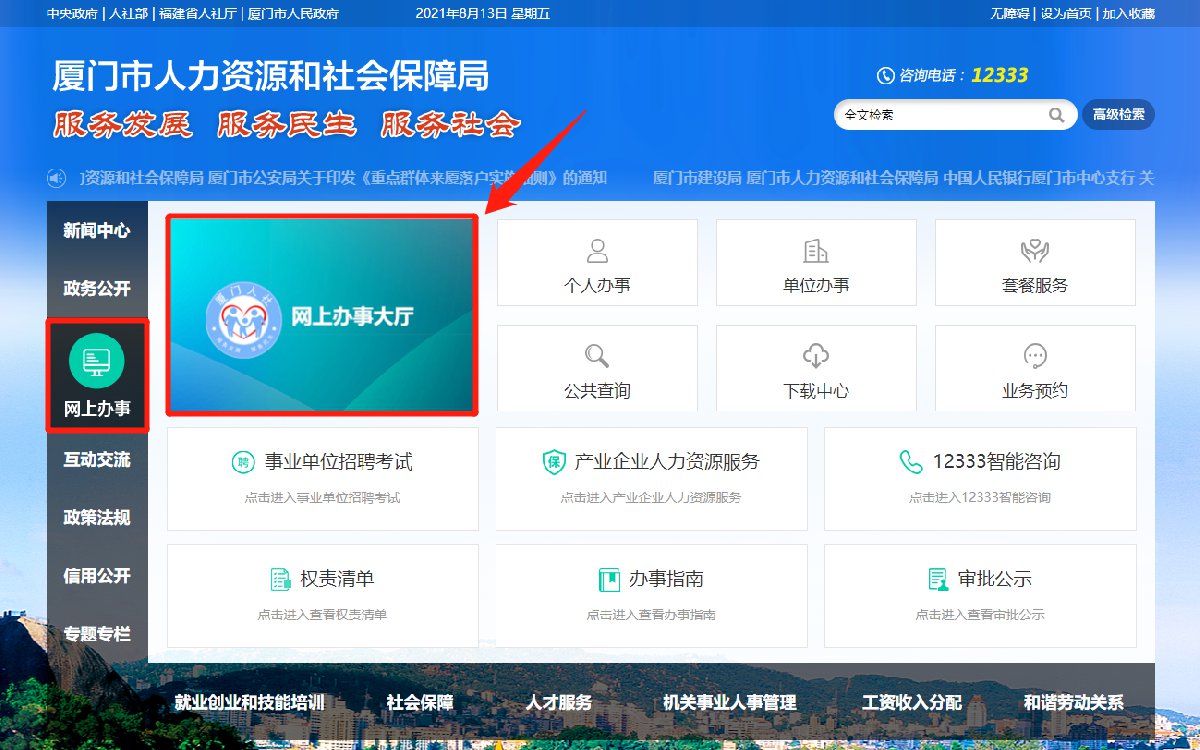The width and height of the screenshot is (1200, 750).
Task: Open 单位办事 building icon tile
Action: point(816,251)
